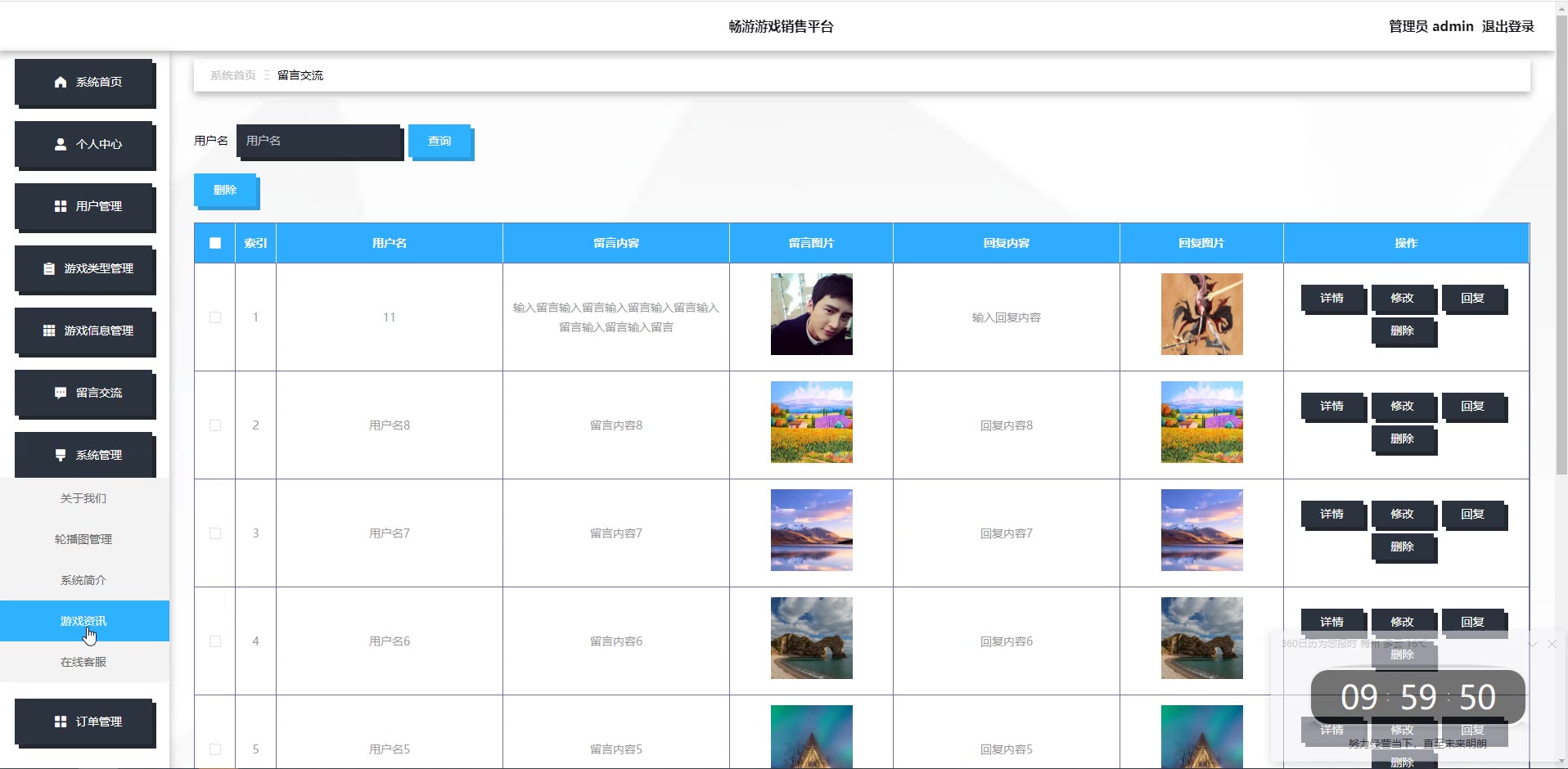
Task: Click the person icon for 个人中心
Action: (61, 144)
